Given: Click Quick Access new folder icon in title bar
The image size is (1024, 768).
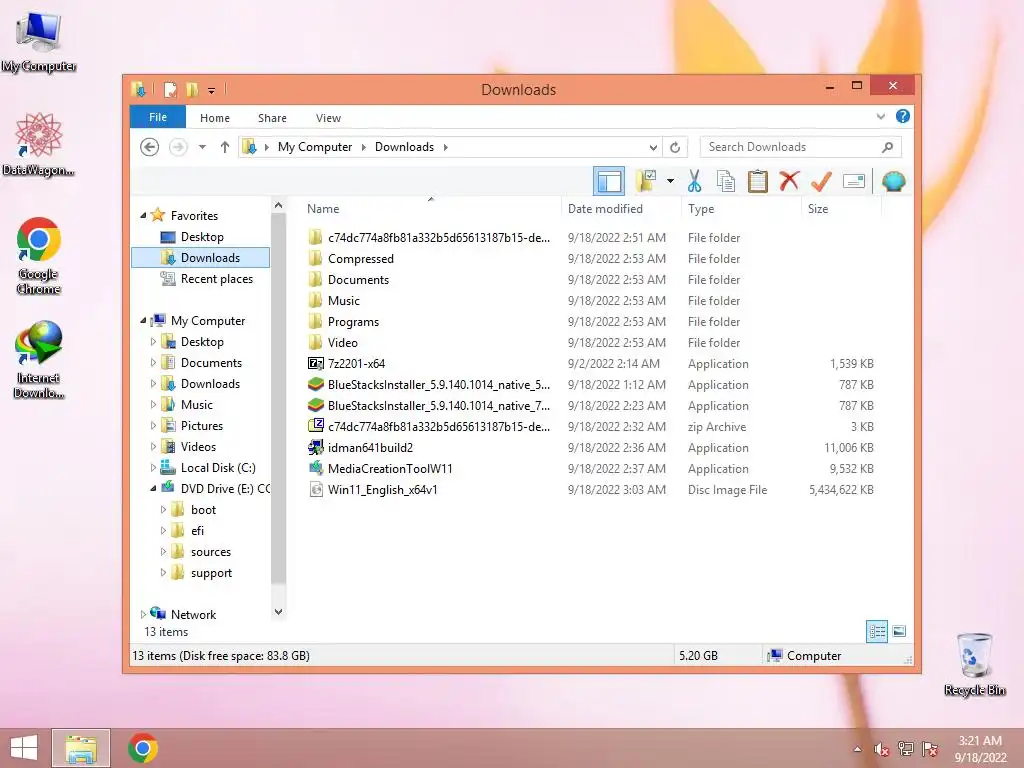Looking at the screenshot, I should coord(192,89).
